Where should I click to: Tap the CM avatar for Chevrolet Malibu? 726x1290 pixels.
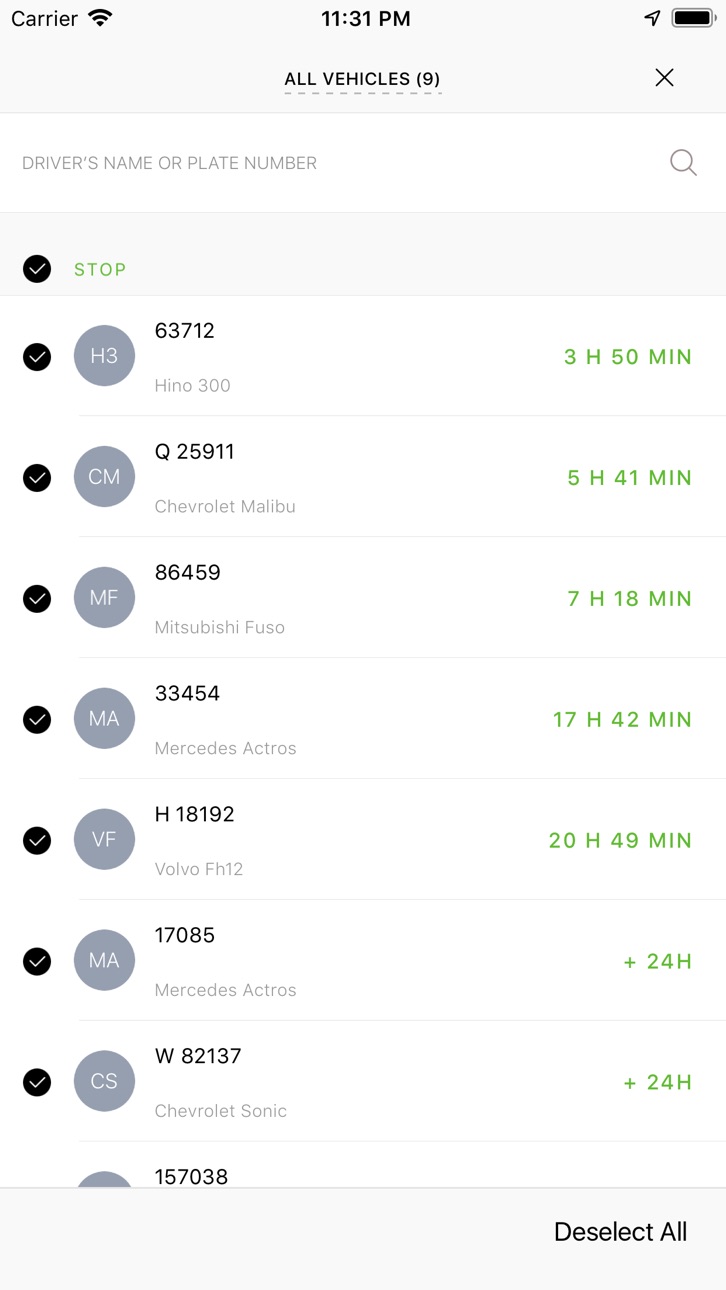tap(104, 477)
